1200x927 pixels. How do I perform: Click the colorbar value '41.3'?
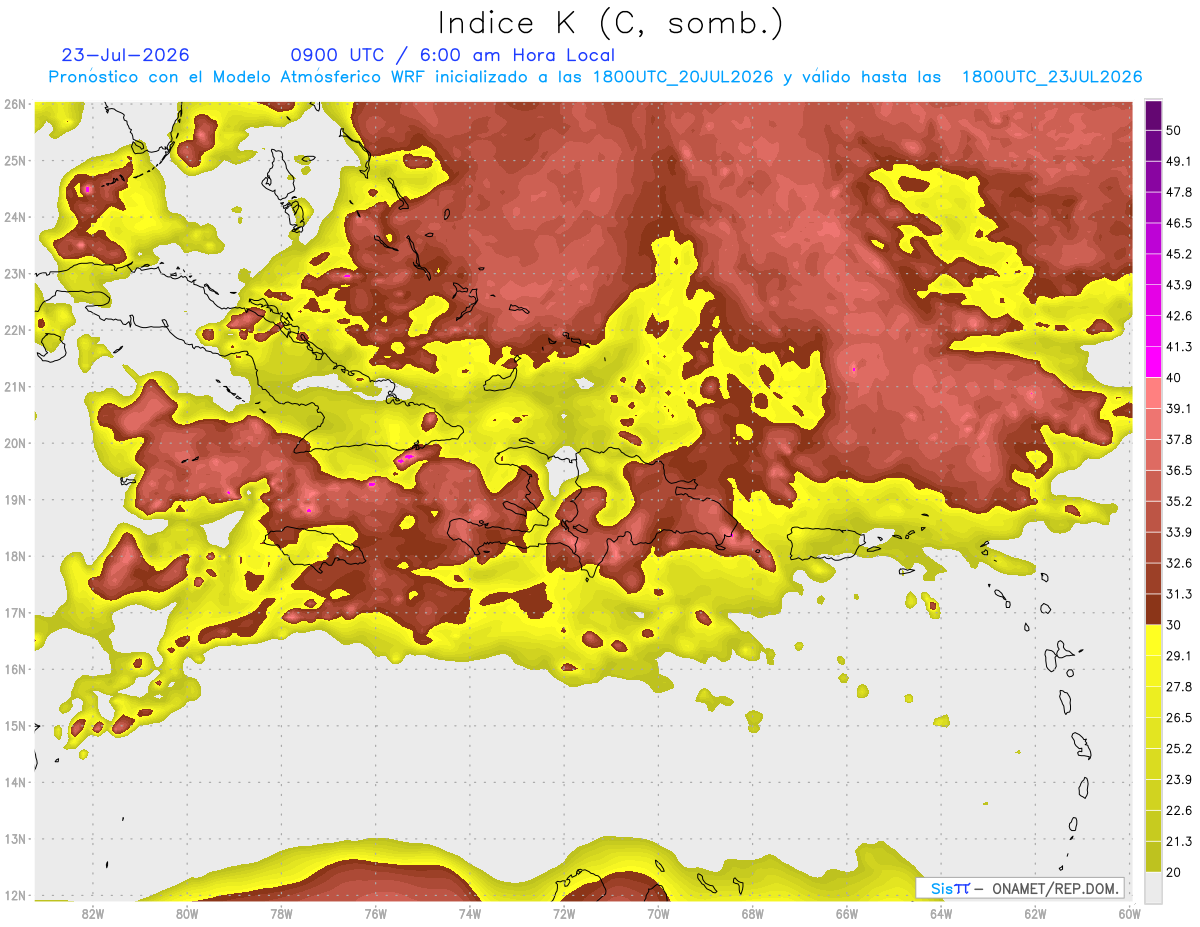(x=1179, y=347)
